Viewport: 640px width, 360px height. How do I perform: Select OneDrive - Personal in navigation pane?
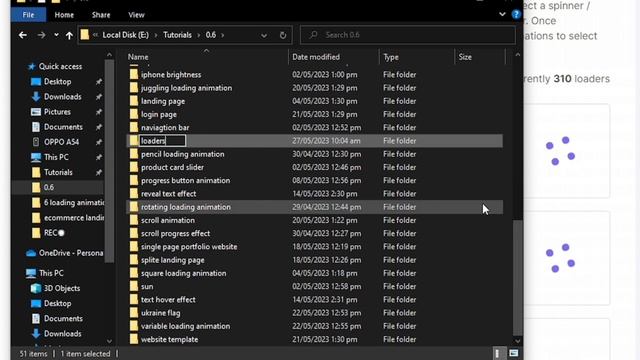click(71, 253)
